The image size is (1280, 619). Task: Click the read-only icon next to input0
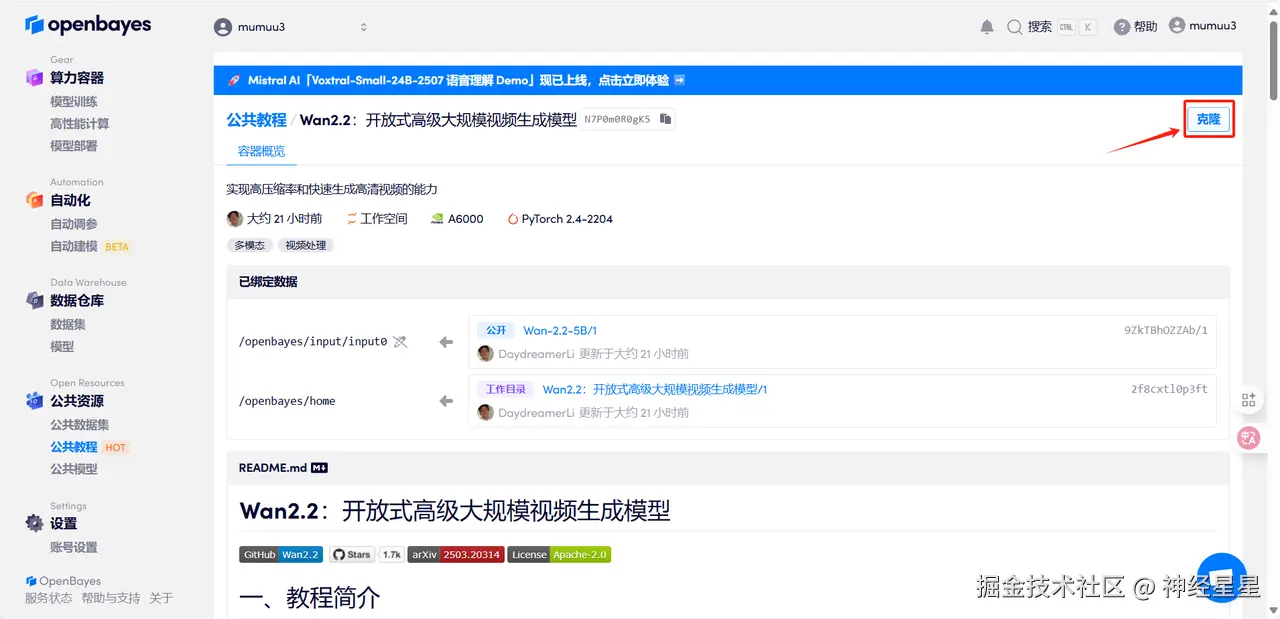tap(400, 342)
